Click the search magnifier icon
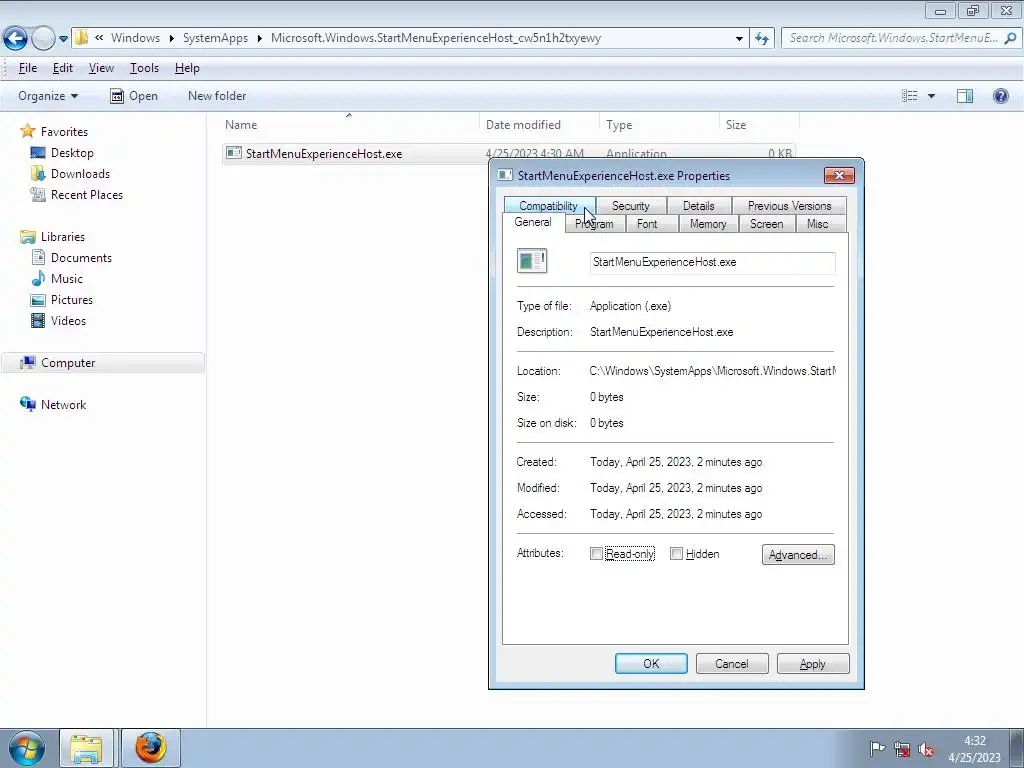 pyautogui.click(x=1010, y=38)
